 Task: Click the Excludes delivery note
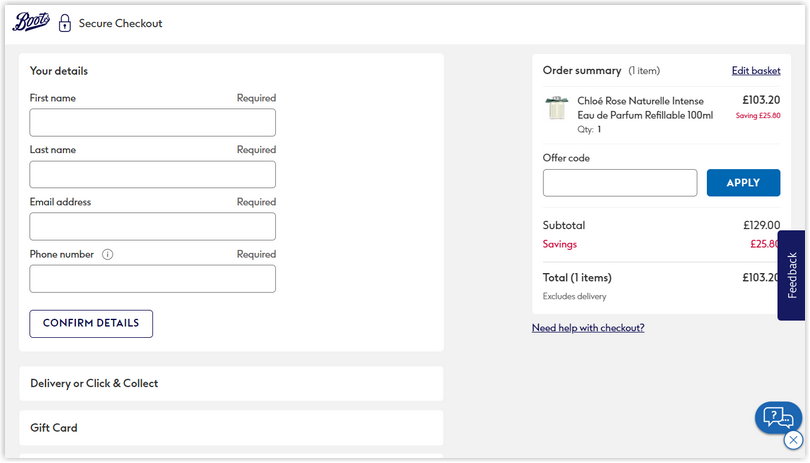pyautogui.click(x=574, y=296)
